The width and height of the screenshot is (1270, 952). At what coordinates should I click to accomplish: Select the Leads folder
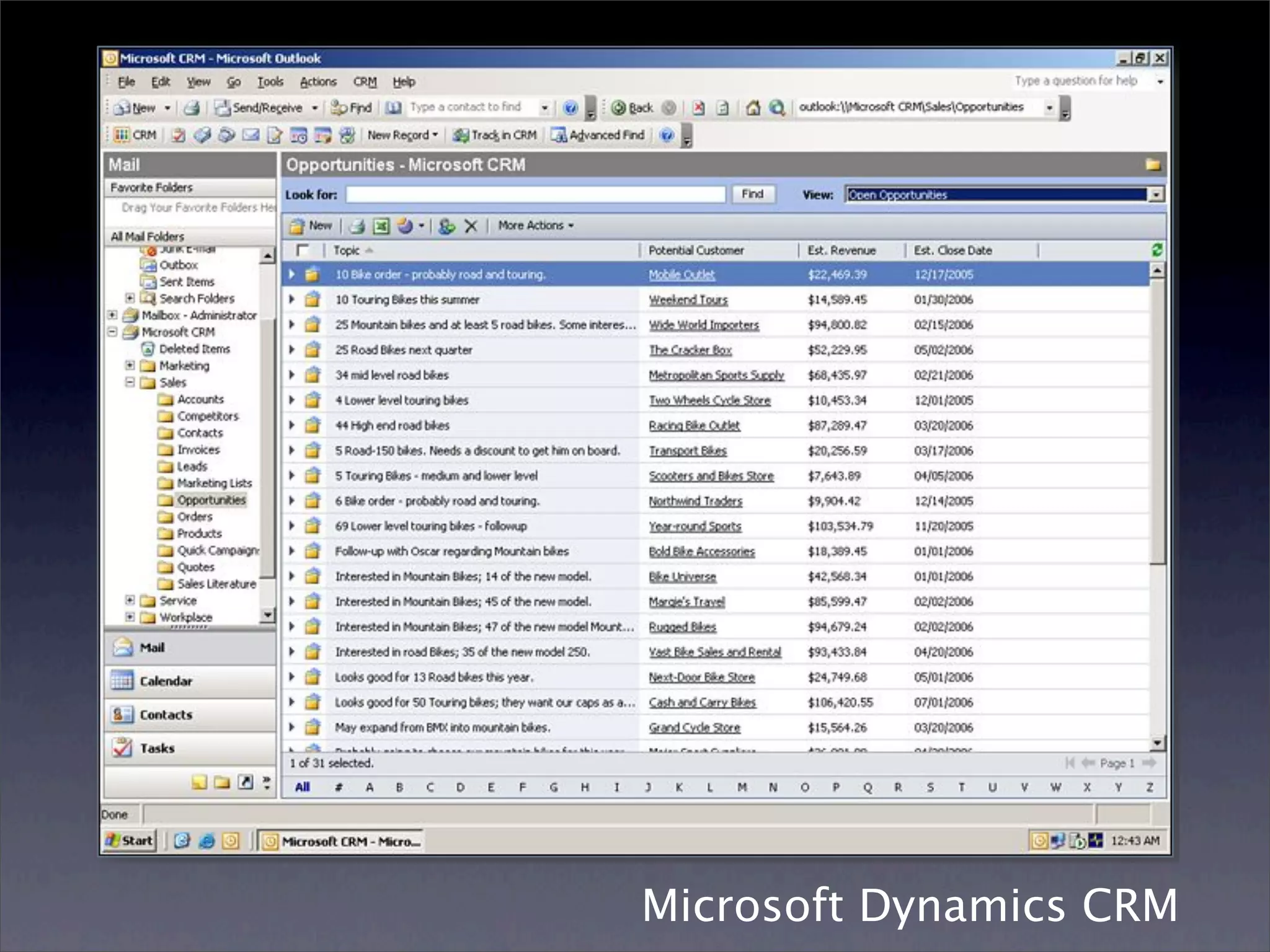coord(192,466)
